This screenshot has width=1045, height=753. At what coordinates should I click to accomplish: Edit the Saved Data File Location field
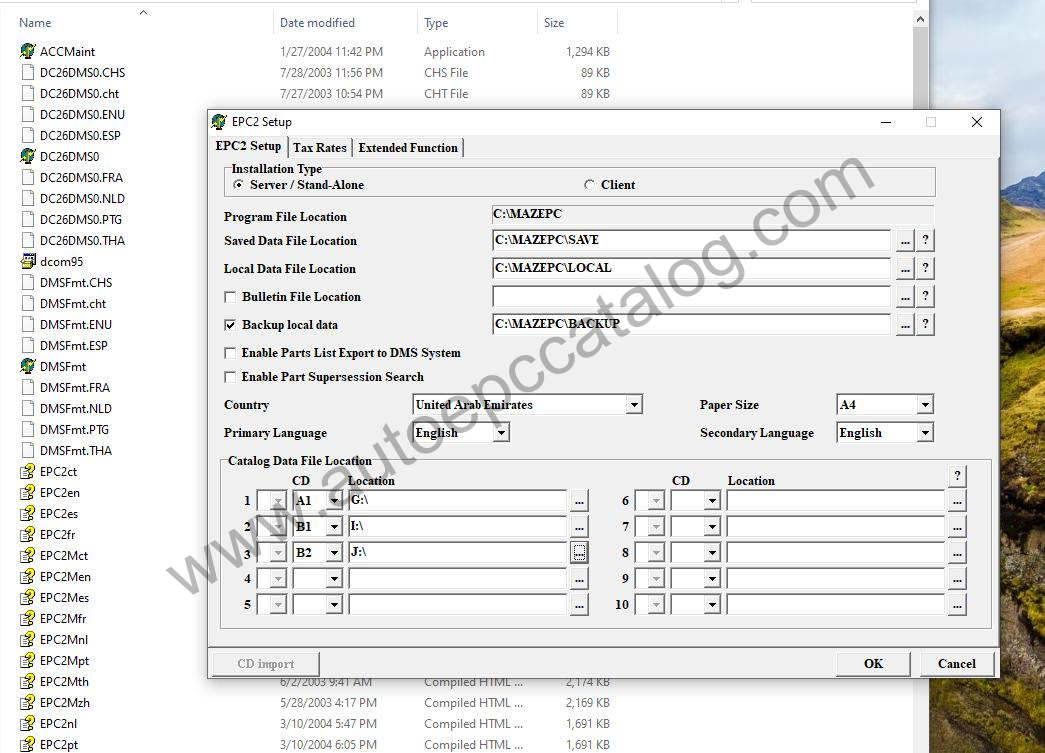(691, 240)
